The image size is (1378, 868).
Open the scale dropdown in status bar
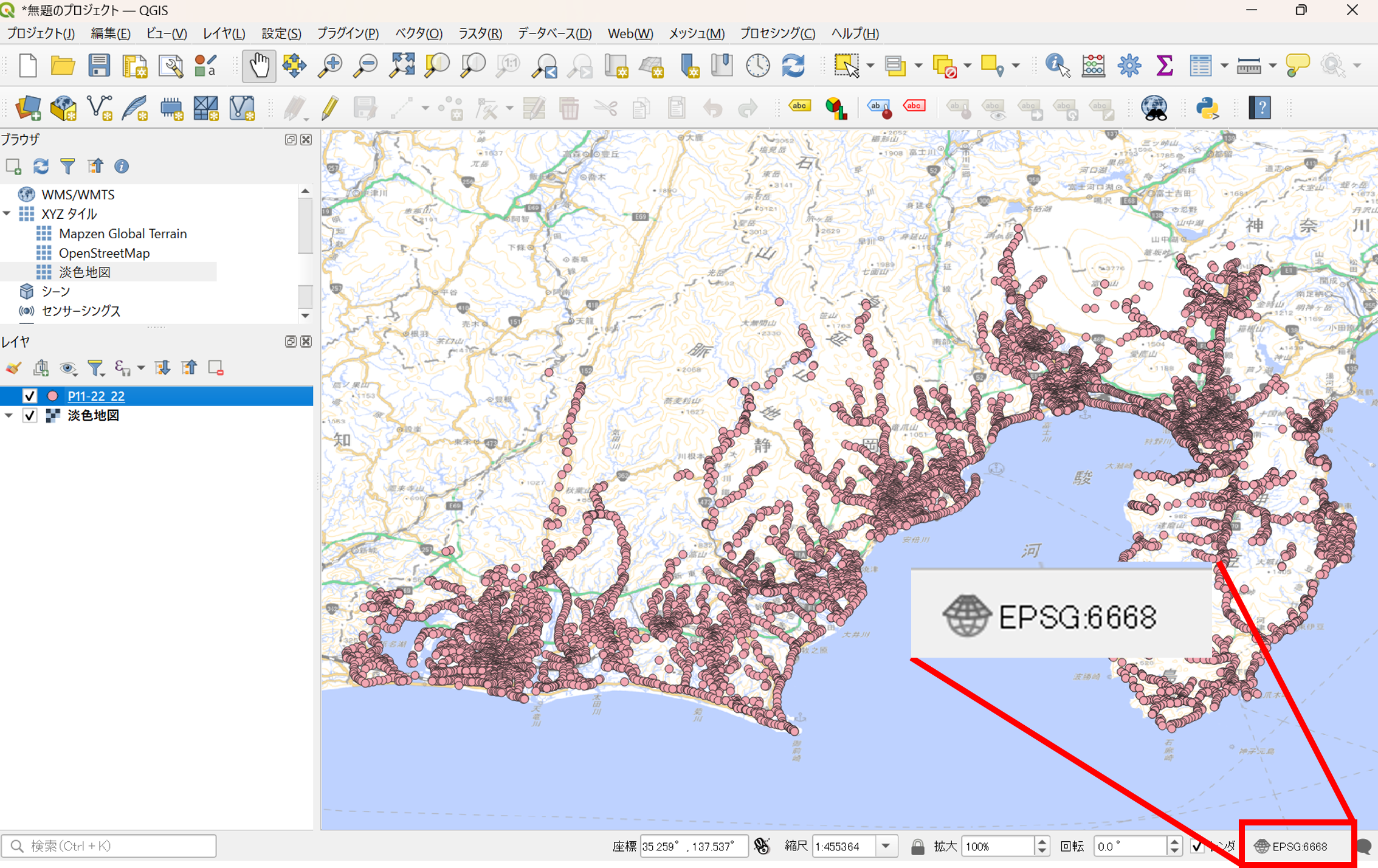[886, 846]
